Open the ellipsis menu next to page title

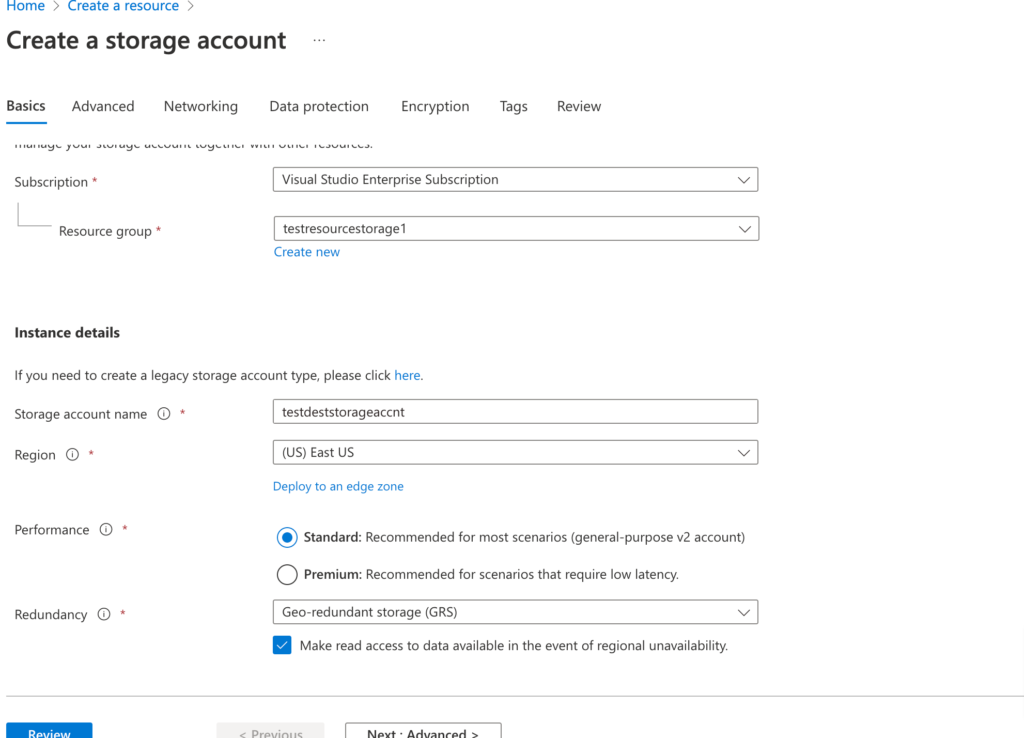pyautogui.click(x=319, y=40)
